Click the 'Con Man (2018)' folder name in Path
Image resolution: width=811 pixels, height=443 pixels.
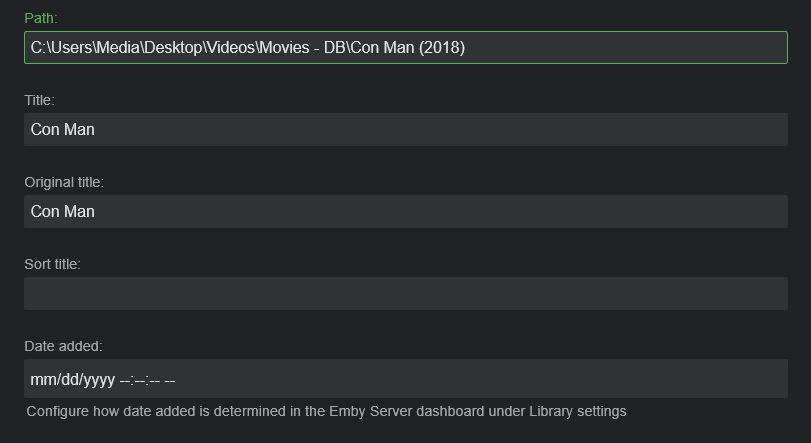[409, 47]
